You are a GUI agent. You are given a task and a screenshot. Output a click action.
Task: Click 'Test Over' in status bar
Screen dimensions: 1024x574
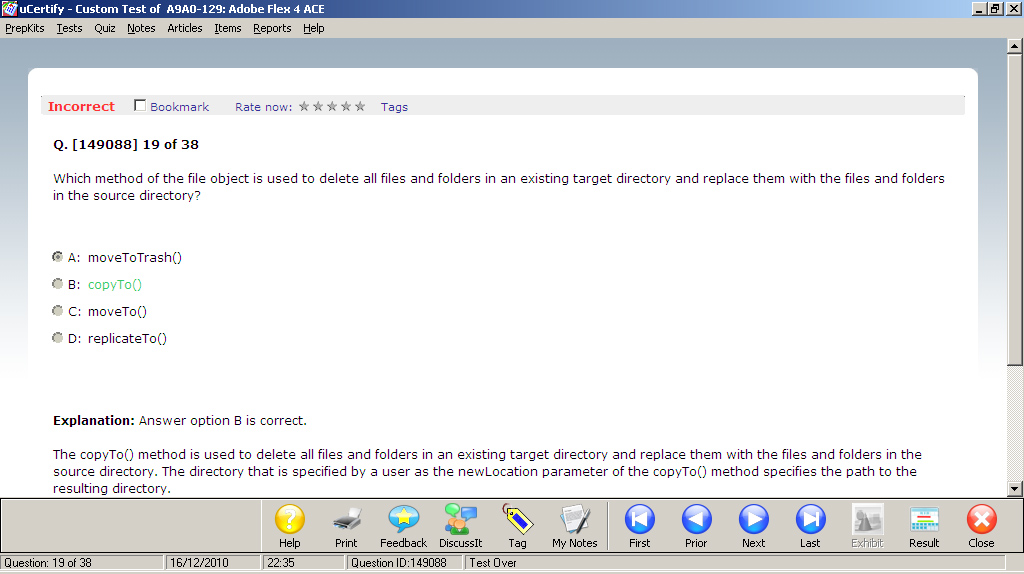click(493, 562)
